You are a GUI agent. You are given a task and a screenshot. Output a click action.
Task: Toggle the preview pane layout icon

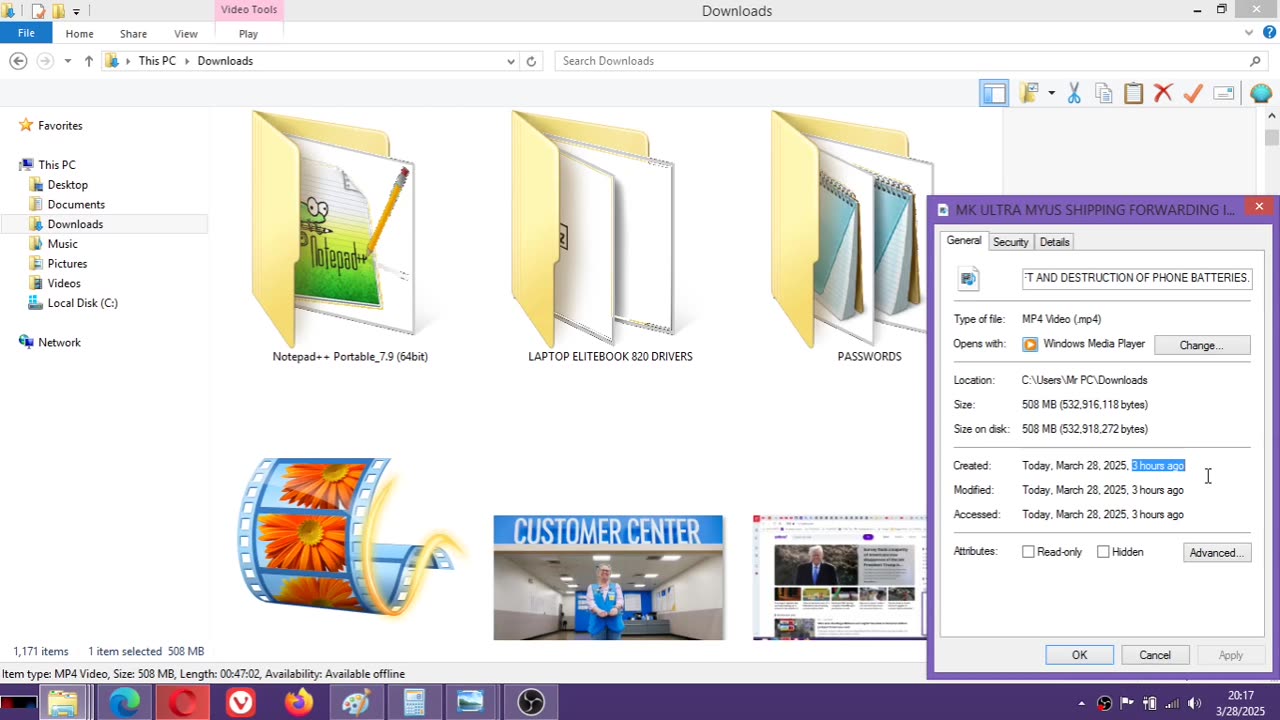(994, 94)
